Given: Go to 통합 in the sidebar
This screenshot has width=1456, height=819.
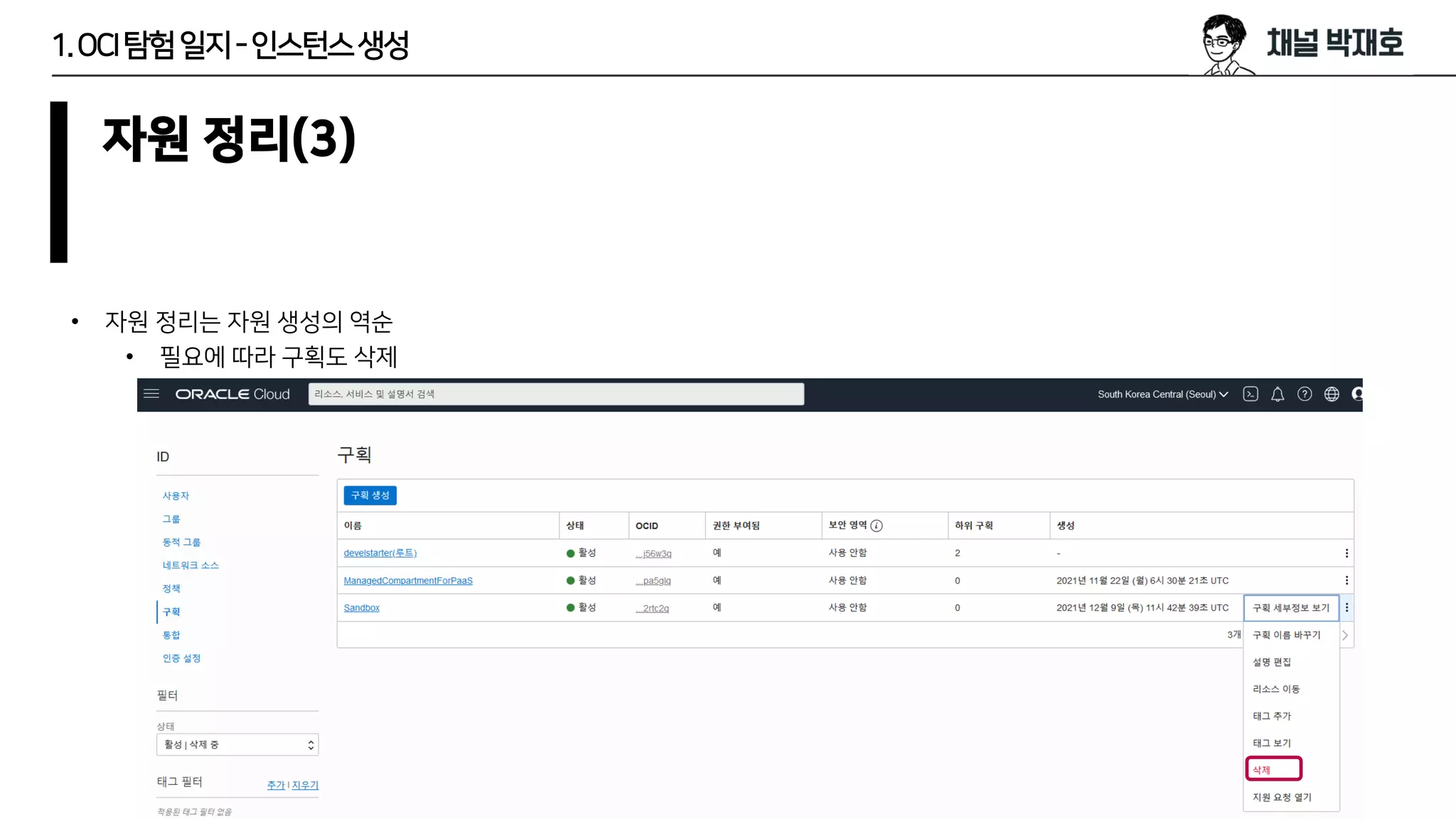Looking at the screenshot, I should [x=171, y=635].
